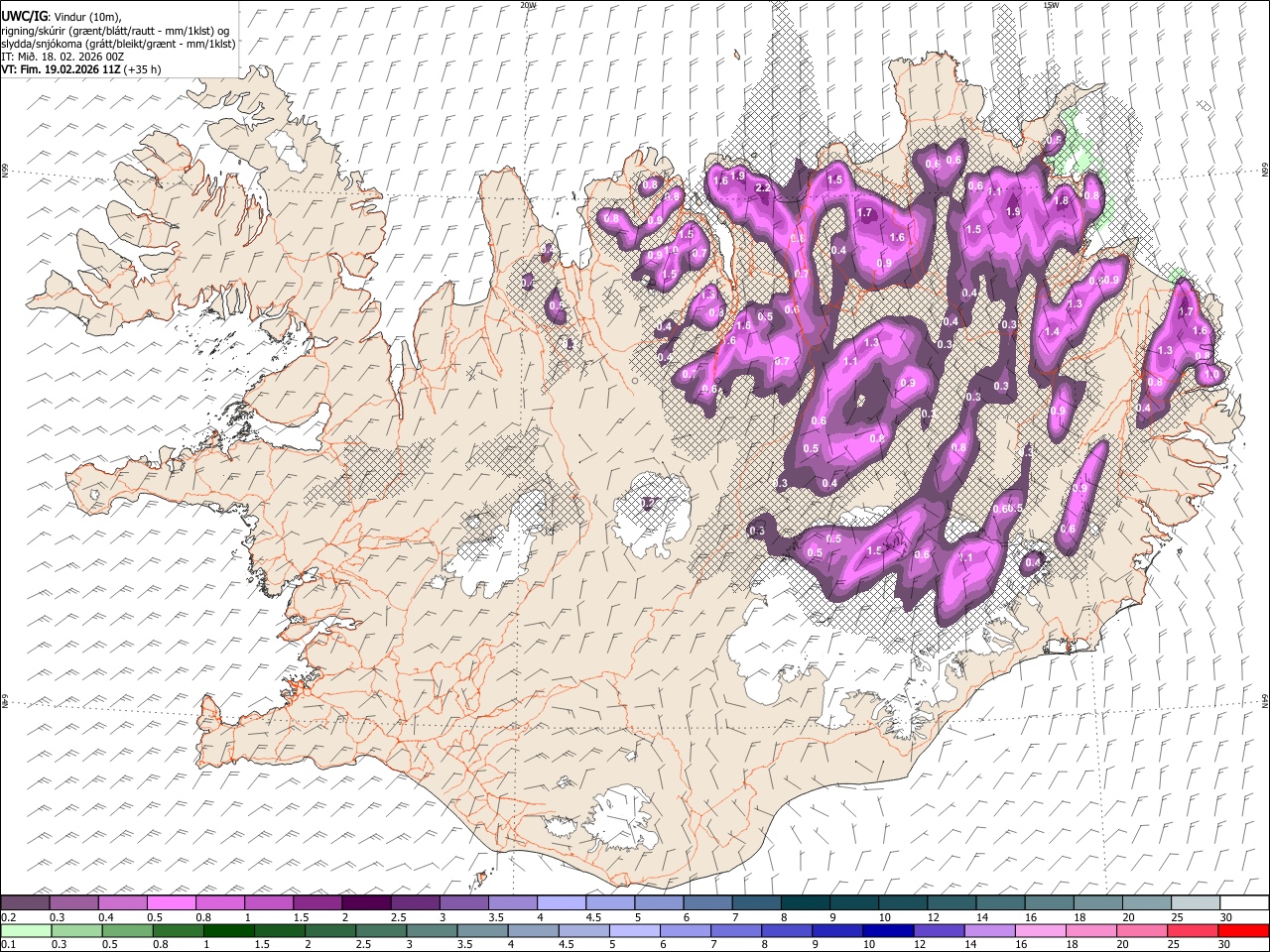Screen dimensions: 1270x952
Task: Click the pale green 0.1 swatch in the bottom rain scale
Action: coord(25,930)
